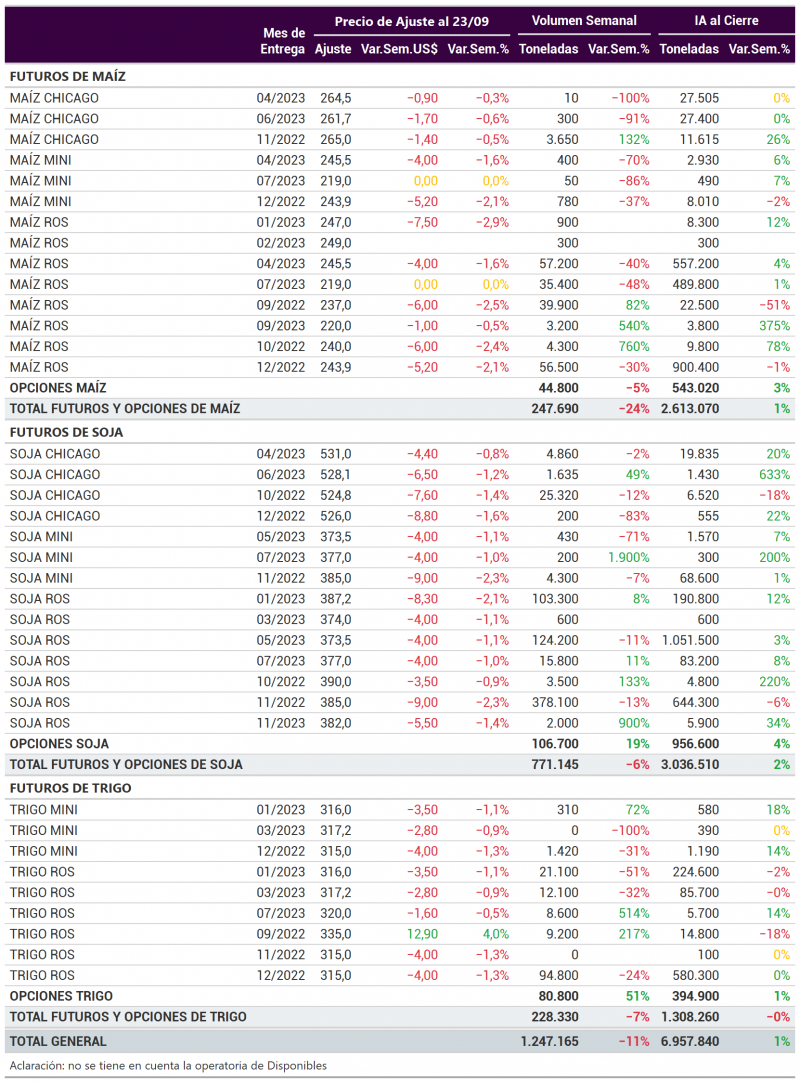Select the TOTAL GENERAL row label
Screen dimensions: 800x1083
pyautogui.click(x=58, y=1041)
